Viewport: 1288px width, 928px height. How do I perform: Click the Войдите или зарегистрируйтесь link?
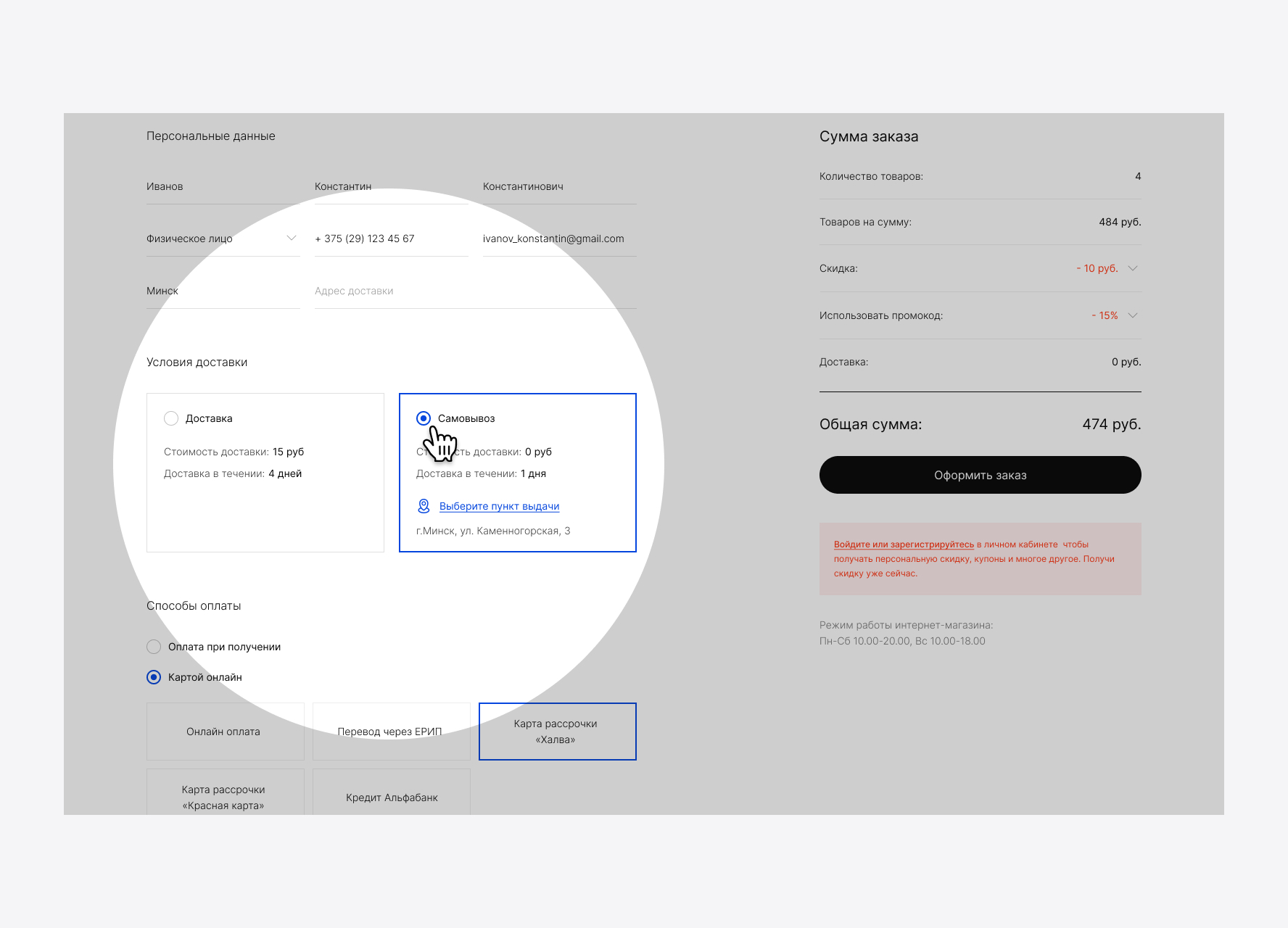pyautogui.click(x=904, y=544)
